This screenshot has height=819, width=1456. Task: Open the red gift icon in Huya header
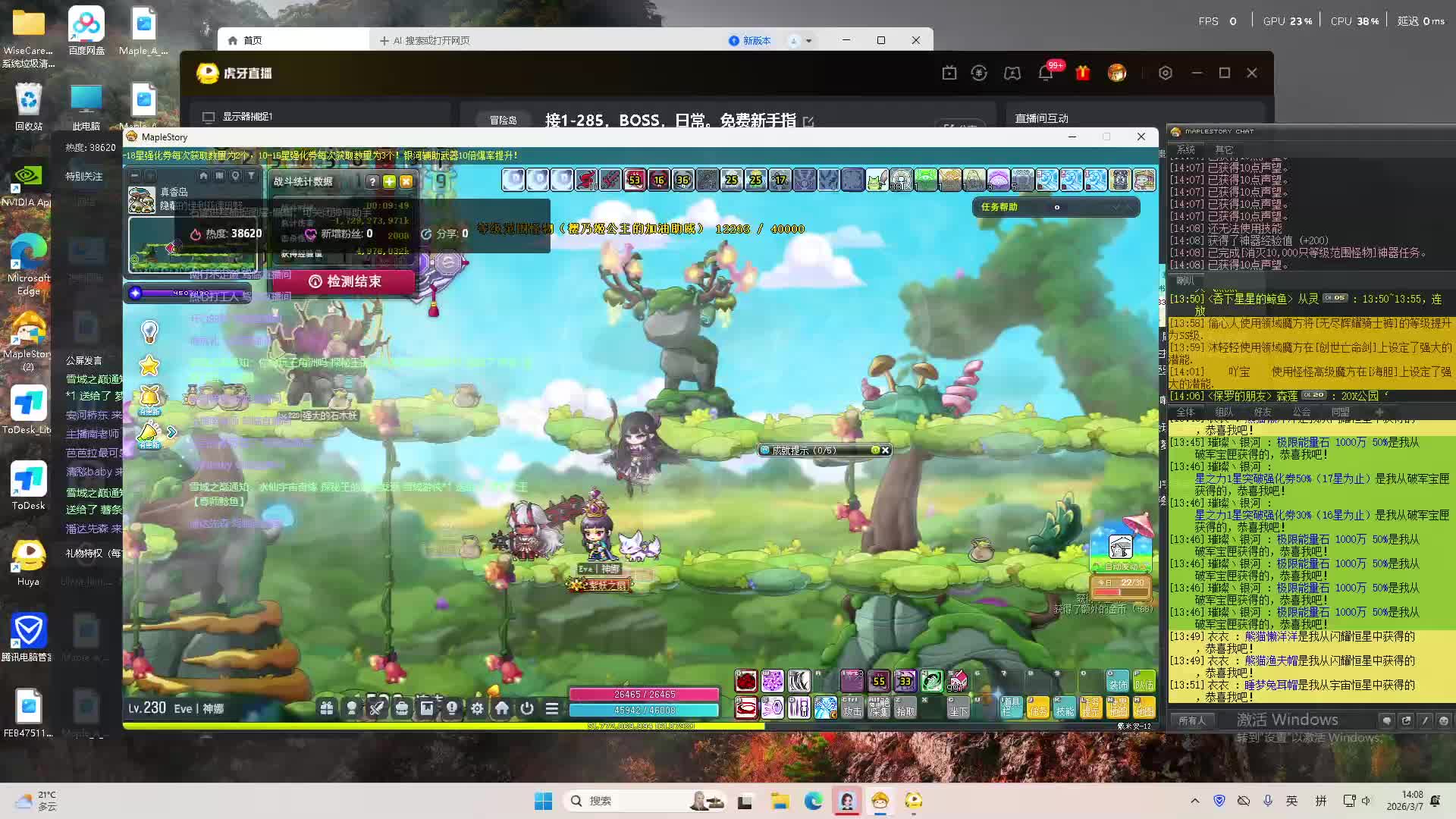point(1082,73)
